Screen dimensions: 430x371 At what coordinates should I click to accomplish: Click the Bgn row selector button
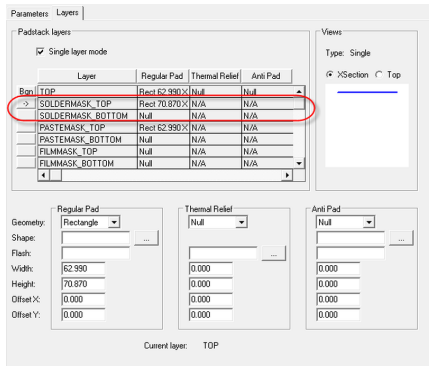[x=26, y=91]
